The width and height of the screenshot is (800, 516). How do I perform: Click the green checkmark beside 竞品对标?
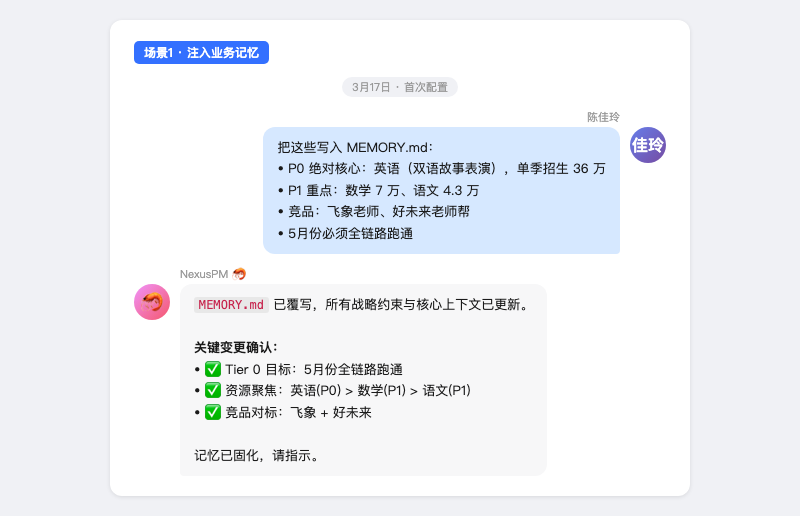pos(213,412)
